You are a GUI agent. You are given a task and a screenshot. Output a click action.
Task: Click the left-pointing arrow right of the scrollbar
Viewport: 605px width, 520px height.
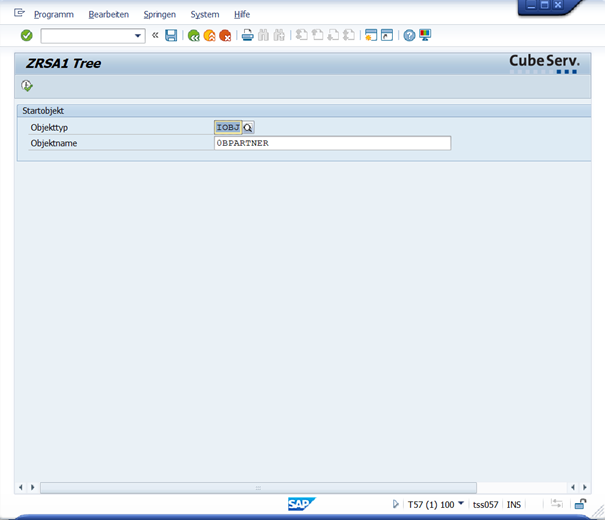[573, 488]
